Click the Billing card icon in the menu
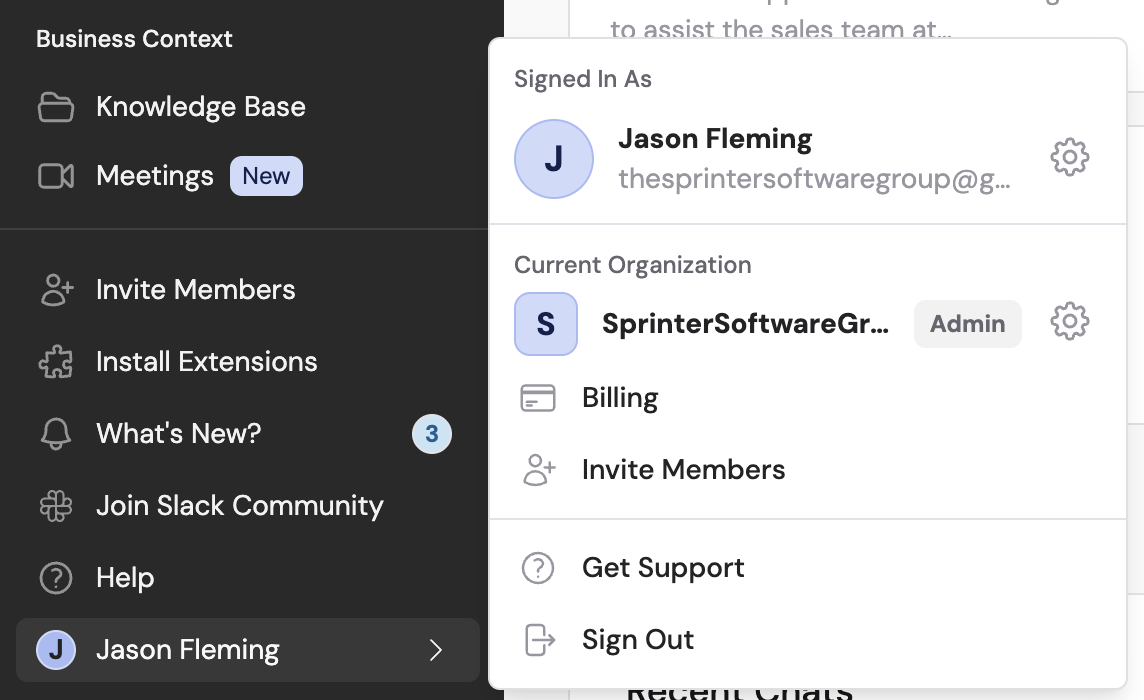Viewport: 1144px width, 700px height. [x=538, y=397]
